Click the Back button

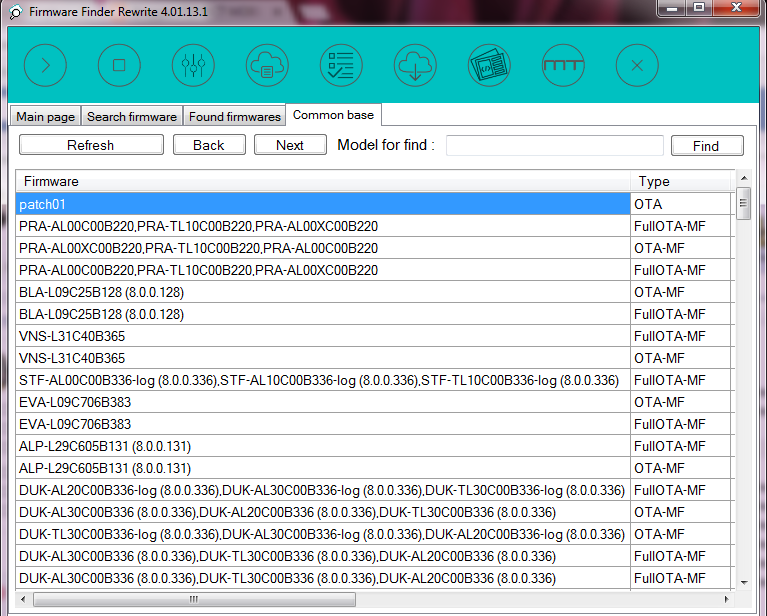[x=209, y=145]
